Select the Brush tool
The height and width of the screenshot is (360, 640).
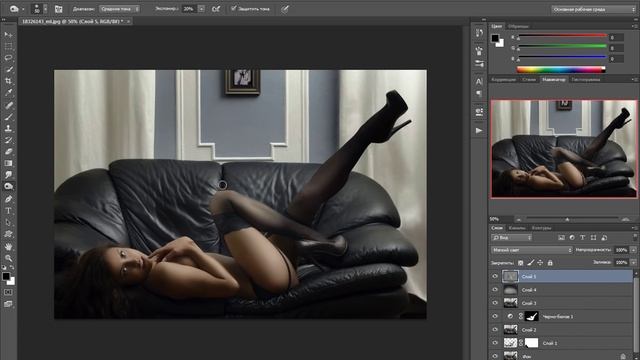click(x=8, y=117)
